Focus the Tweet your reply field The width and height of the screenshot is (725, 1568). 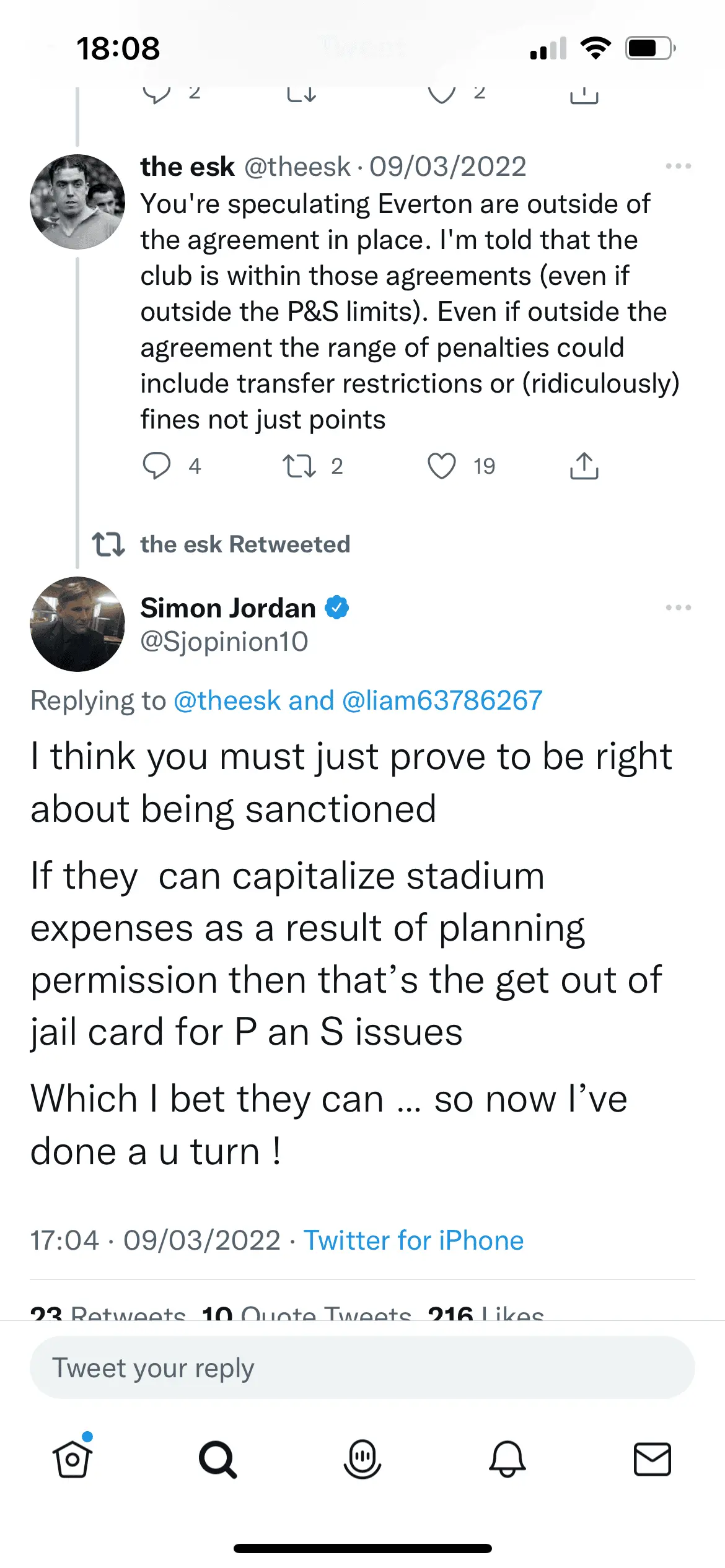click(362, 1368)
